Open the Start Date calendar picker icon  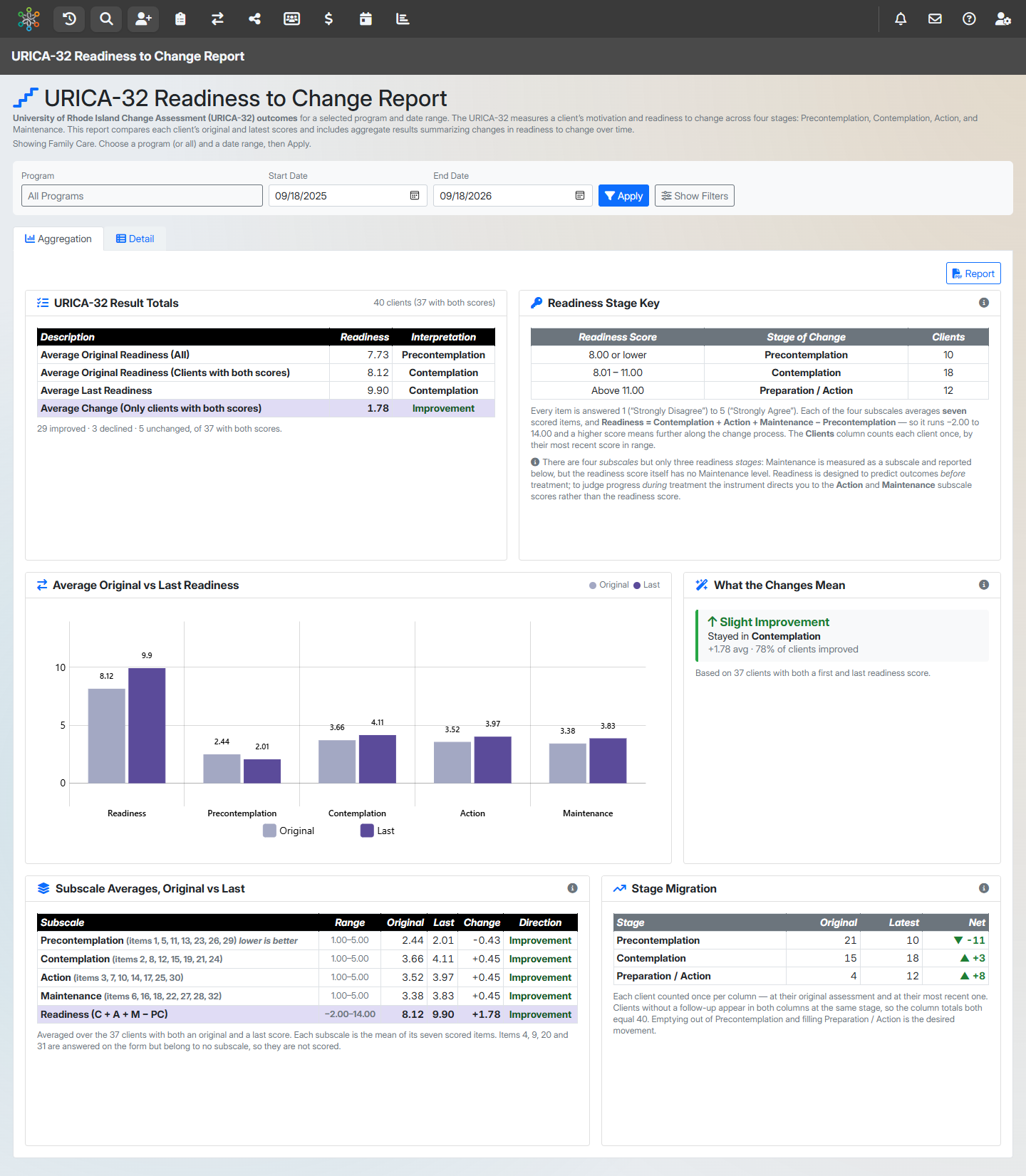coord(415,196)
